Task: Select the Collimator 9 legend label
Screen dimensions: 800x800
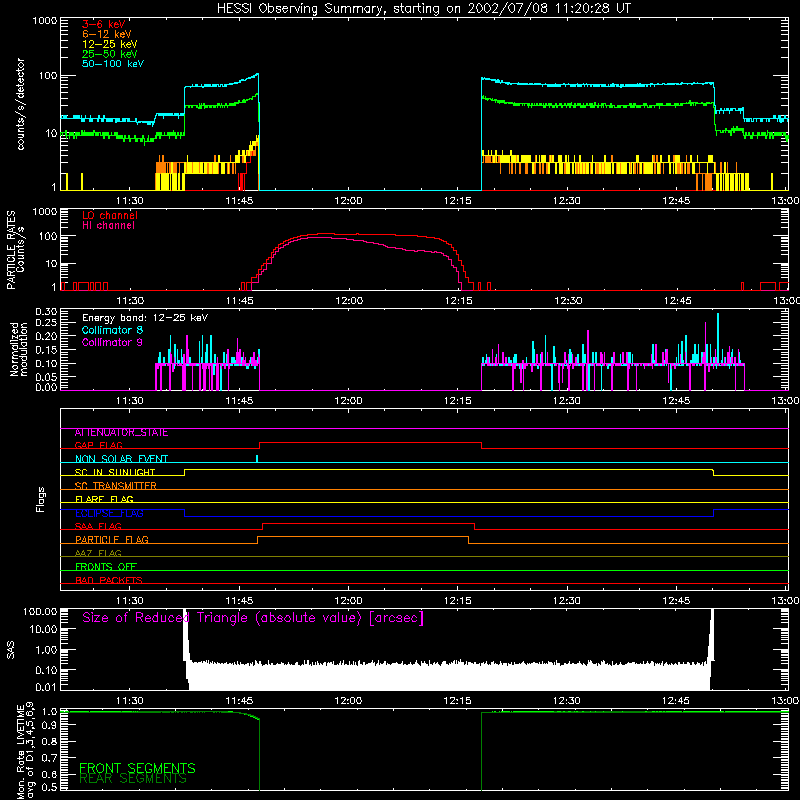Action: (112, 342)
